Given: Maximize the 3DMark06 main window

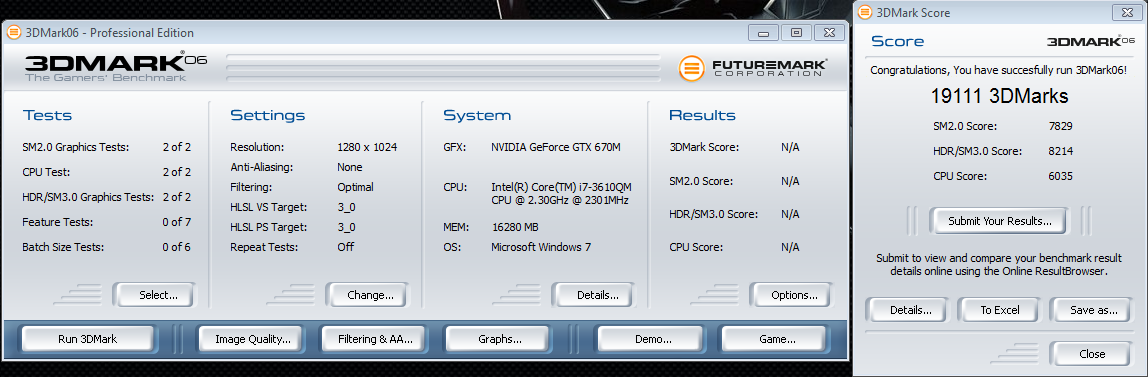Looking at the screenshot, I should [797, 33].
